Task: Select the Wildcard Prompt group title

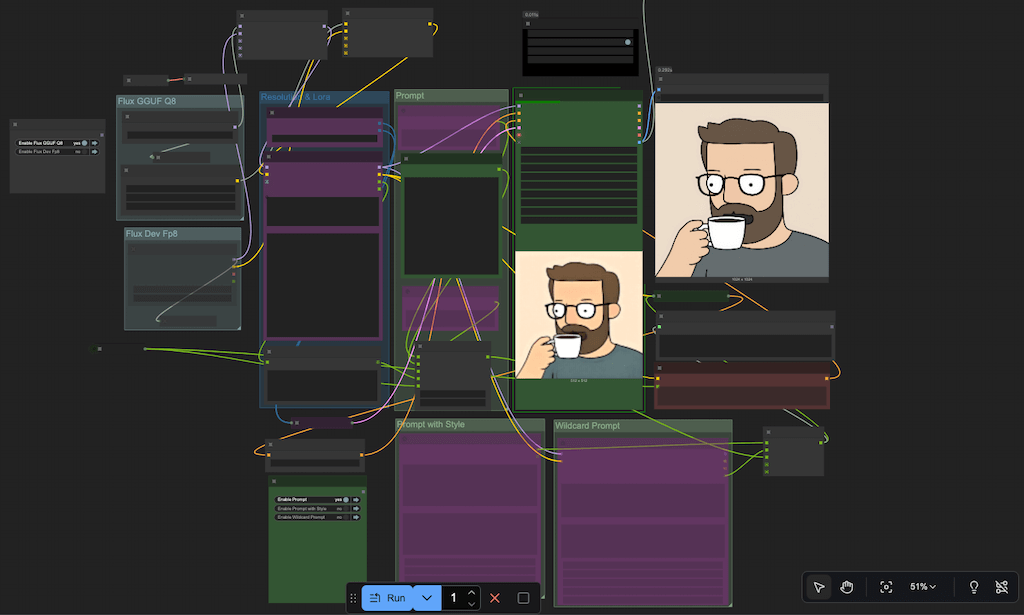Action: pos(588,426)
